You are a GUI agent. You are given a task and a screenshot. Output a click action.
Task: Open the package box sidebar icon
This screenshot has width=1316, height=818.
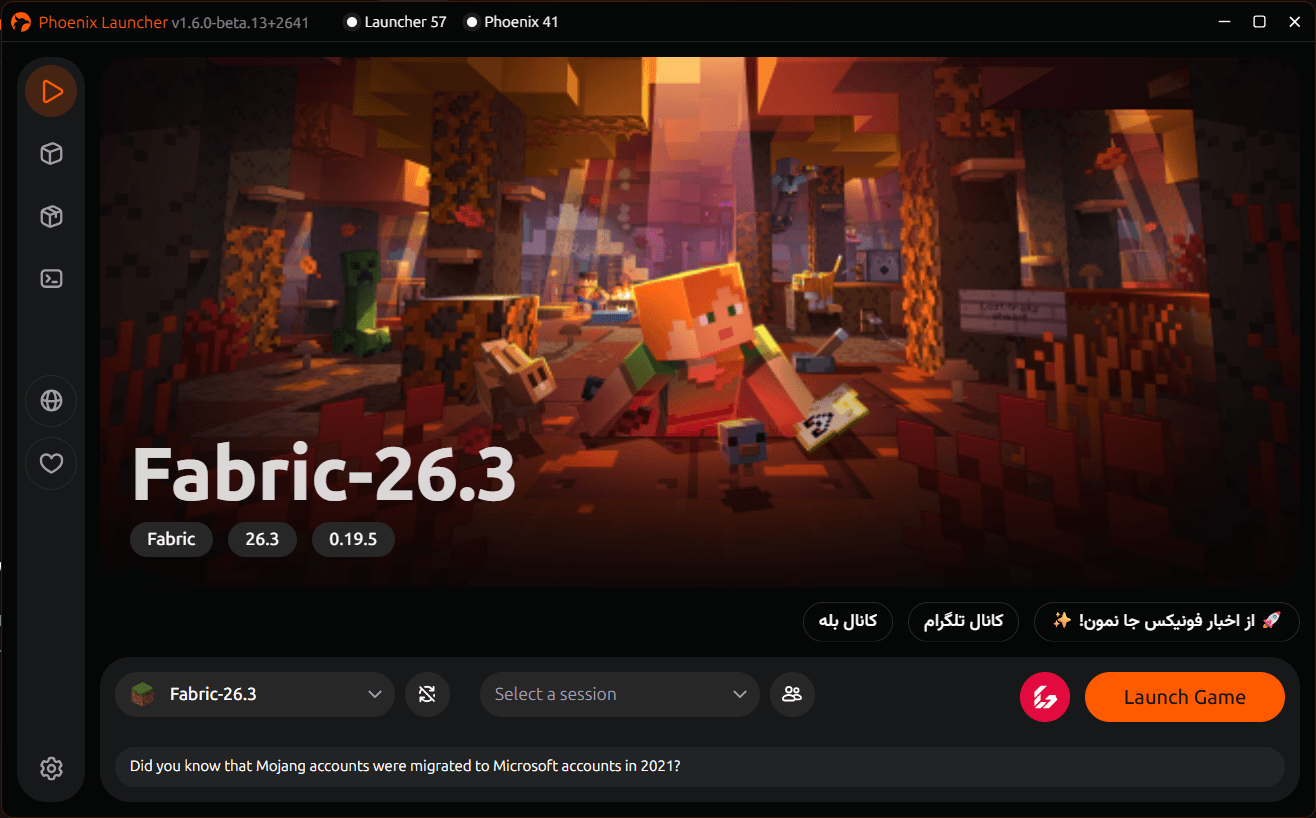click(x=52, y=216)
